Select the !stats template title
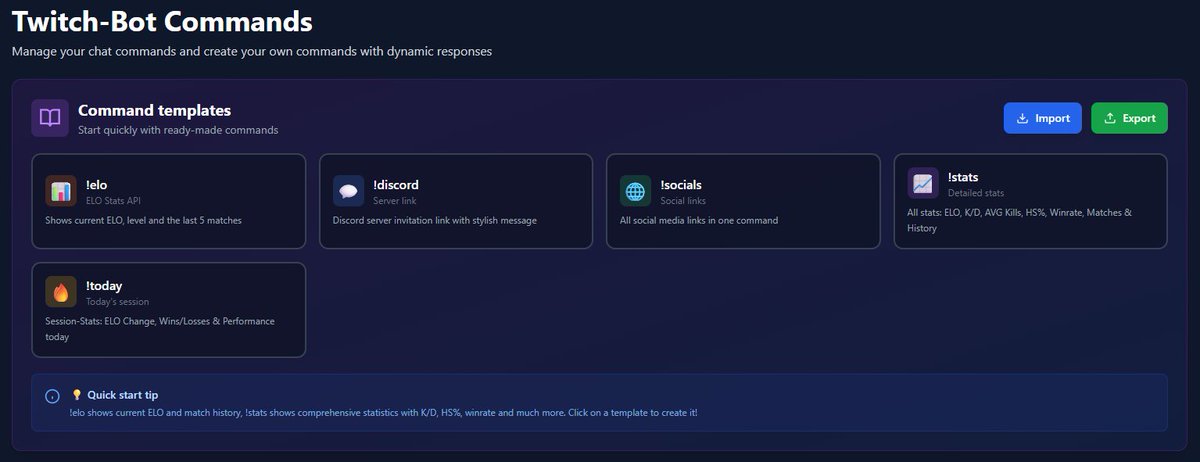The height and width of the screenshot is (462, 1200). (x=963, y=177)
